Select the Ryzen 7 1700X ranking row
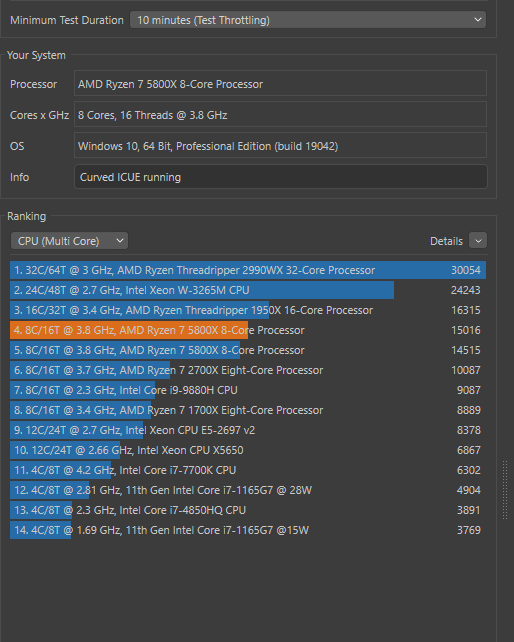Screen dimensions: 514x642 [x=248, y=410]
